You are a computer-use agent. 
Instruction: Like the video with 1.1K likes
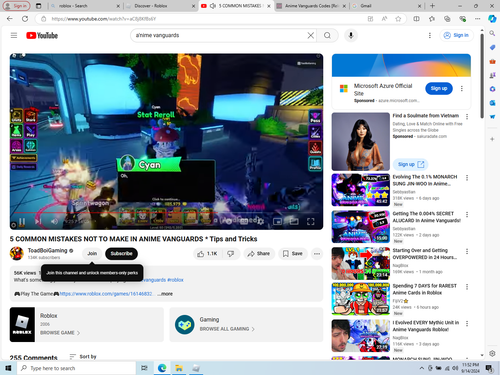pos(207,254)
